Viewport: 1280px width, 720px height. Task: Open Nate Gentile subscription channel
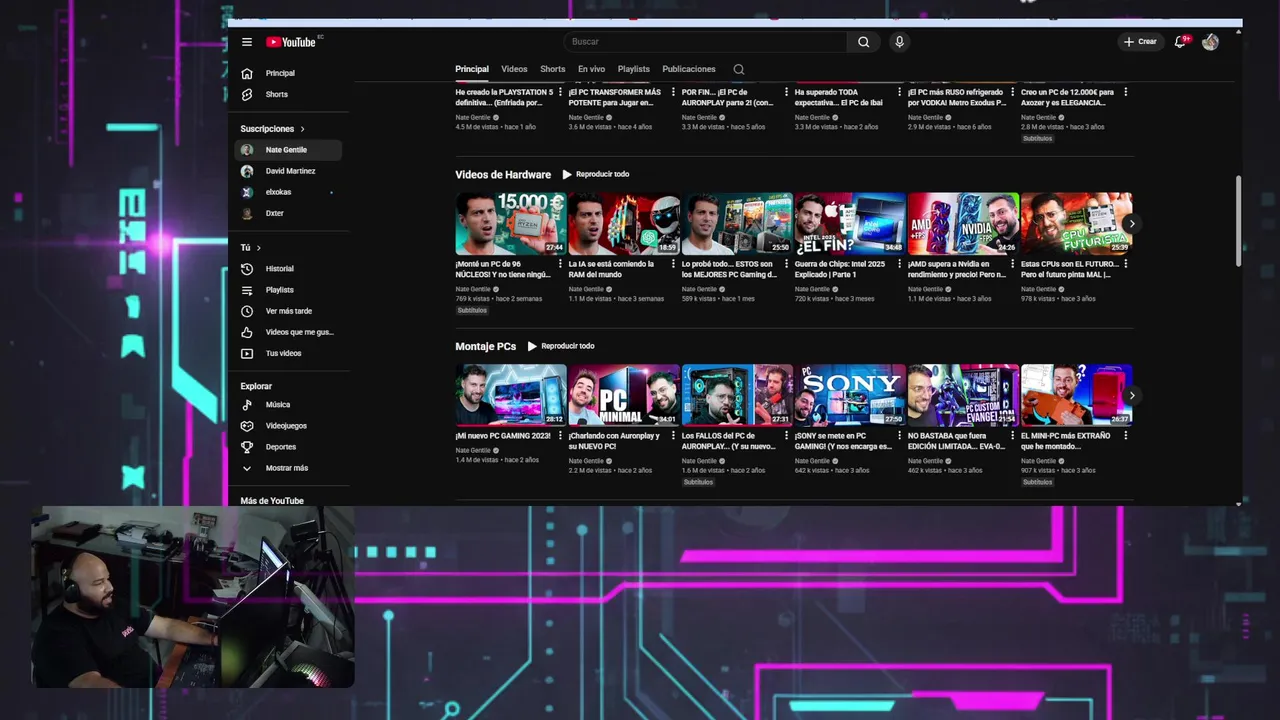click(x=288, y=150)
